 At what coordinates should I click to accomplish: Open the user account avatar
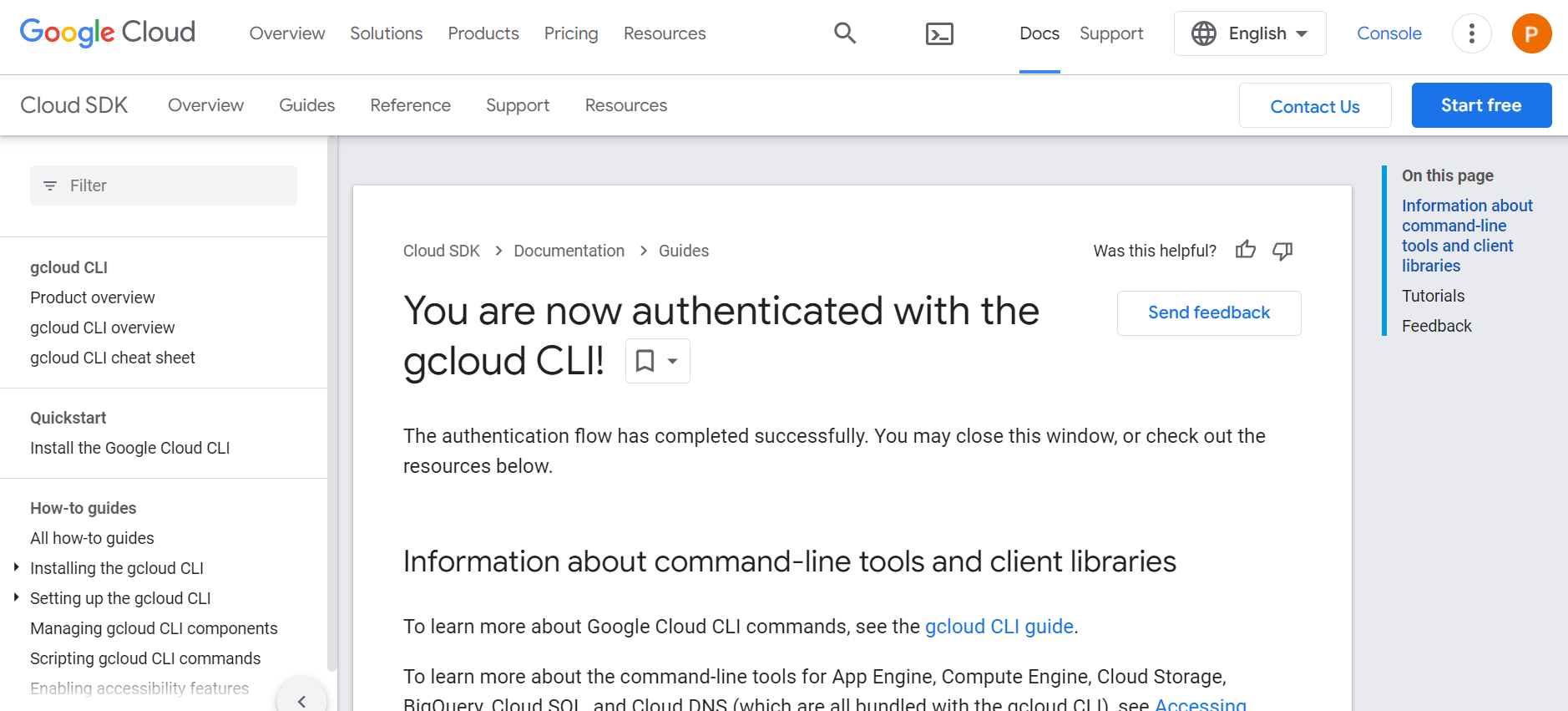point(1531,33)
